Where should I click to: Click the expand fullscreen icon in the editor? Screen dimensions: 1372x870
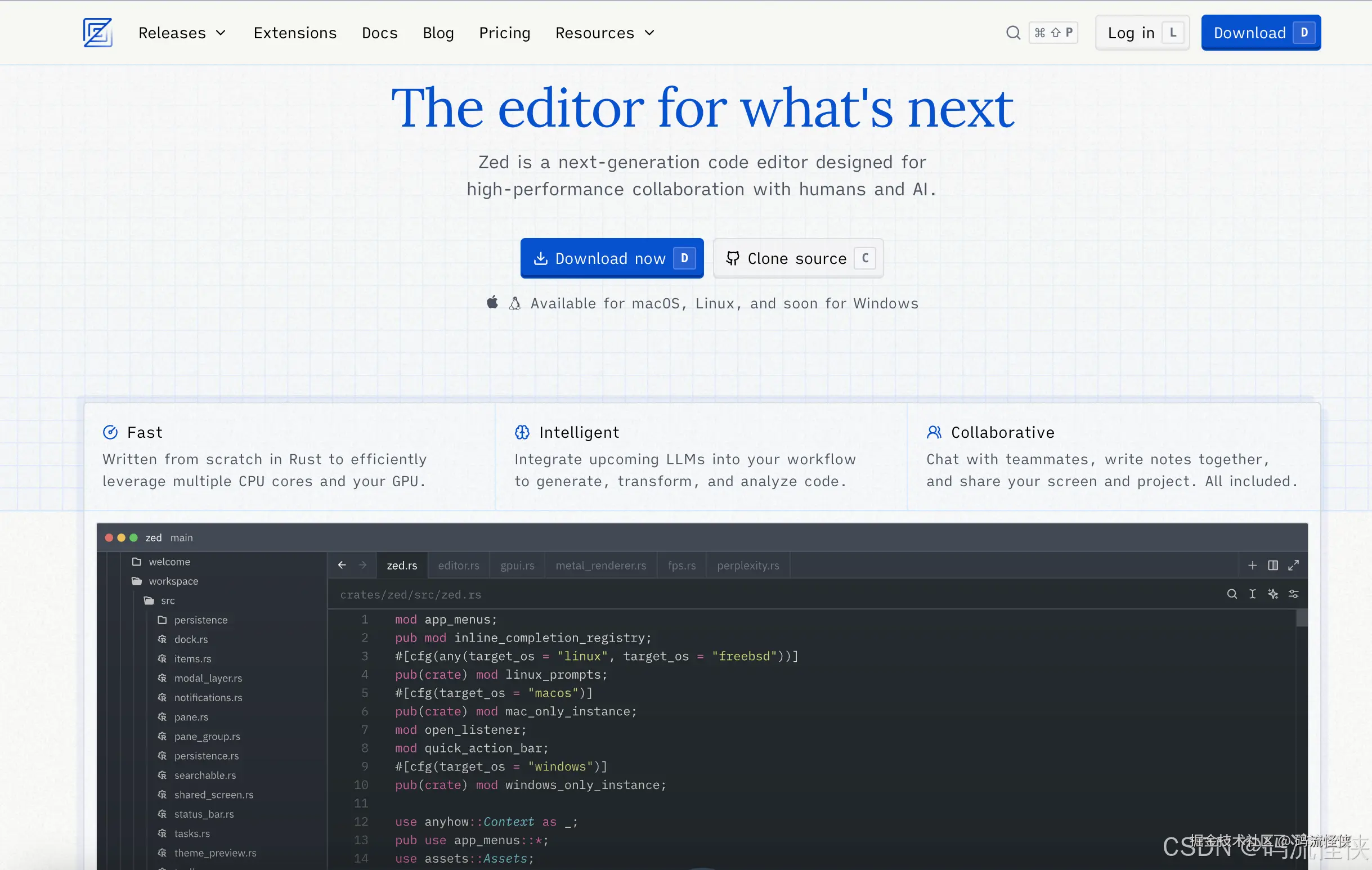pos(1293,565)
